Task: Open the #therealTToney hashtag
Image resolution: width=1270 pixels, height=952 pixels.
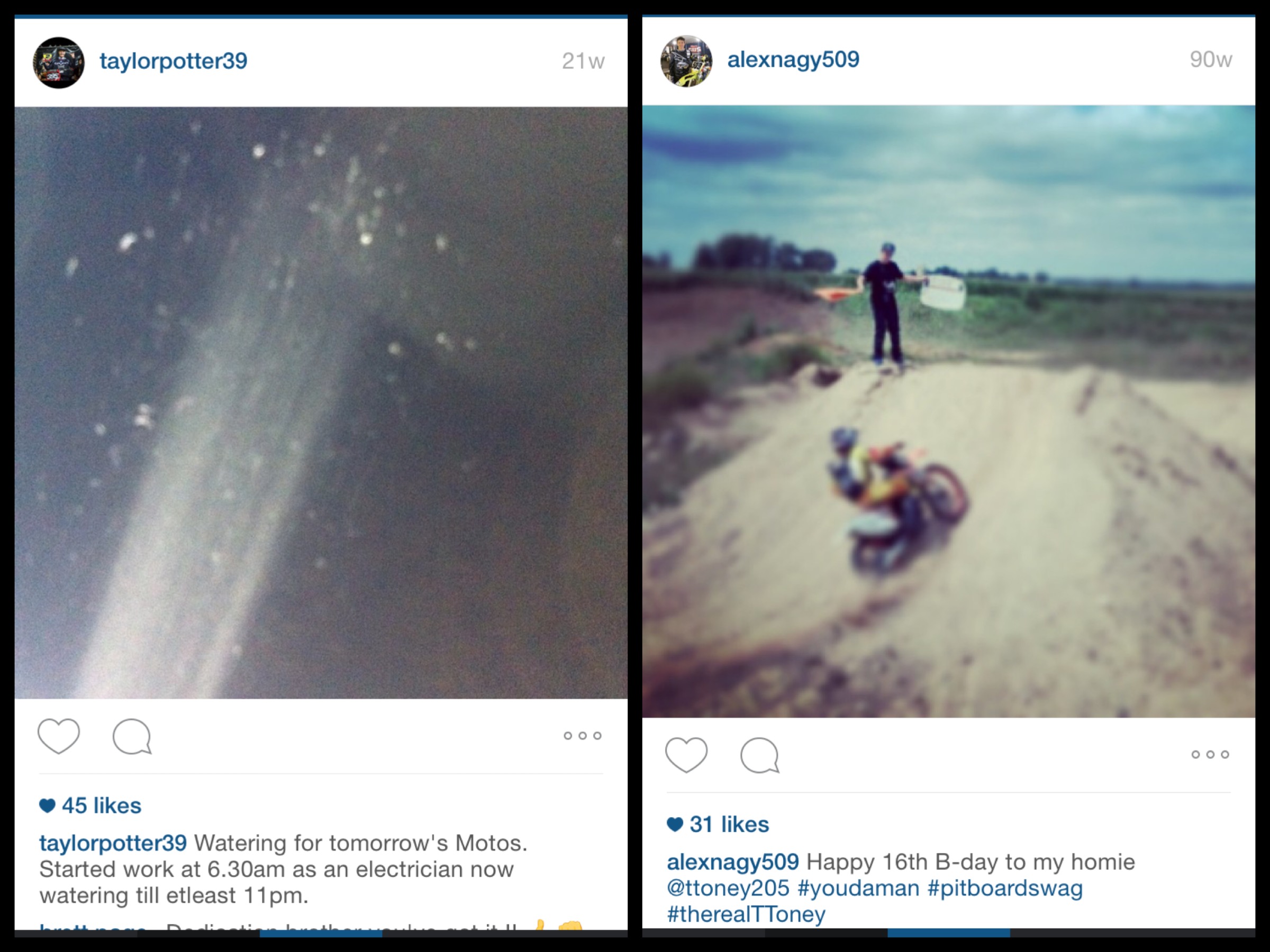Action: [746, 914]
